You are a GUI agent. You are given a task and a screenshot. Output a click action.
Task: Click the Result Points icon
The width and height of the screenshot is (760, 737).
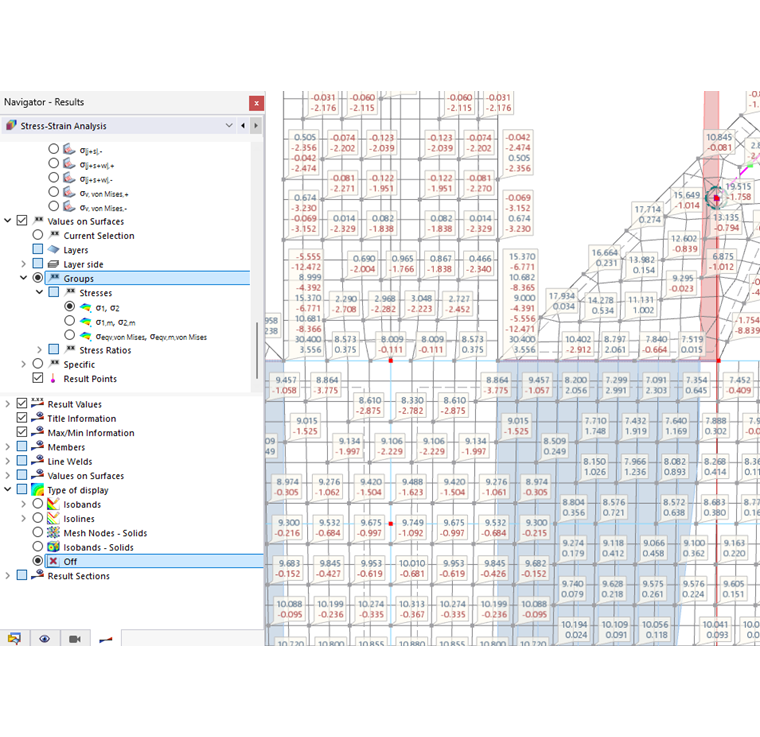53,378
